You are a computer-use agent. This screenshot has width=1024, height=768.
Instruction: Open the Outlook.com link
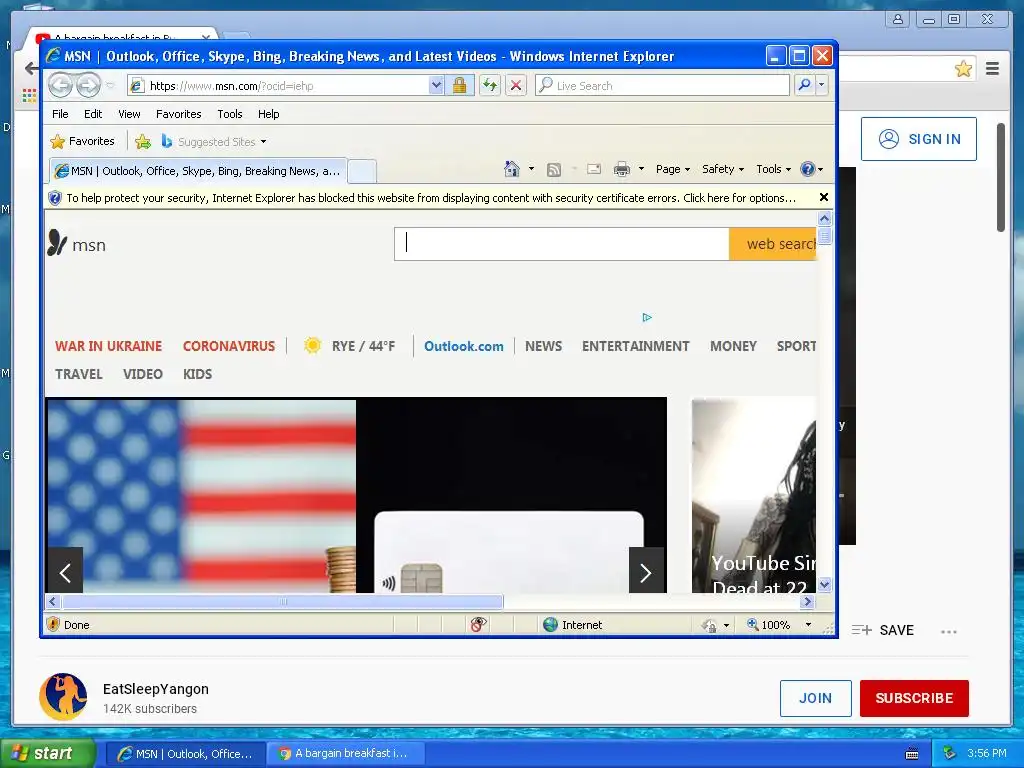pyautogui.click(x=464, y=346)
